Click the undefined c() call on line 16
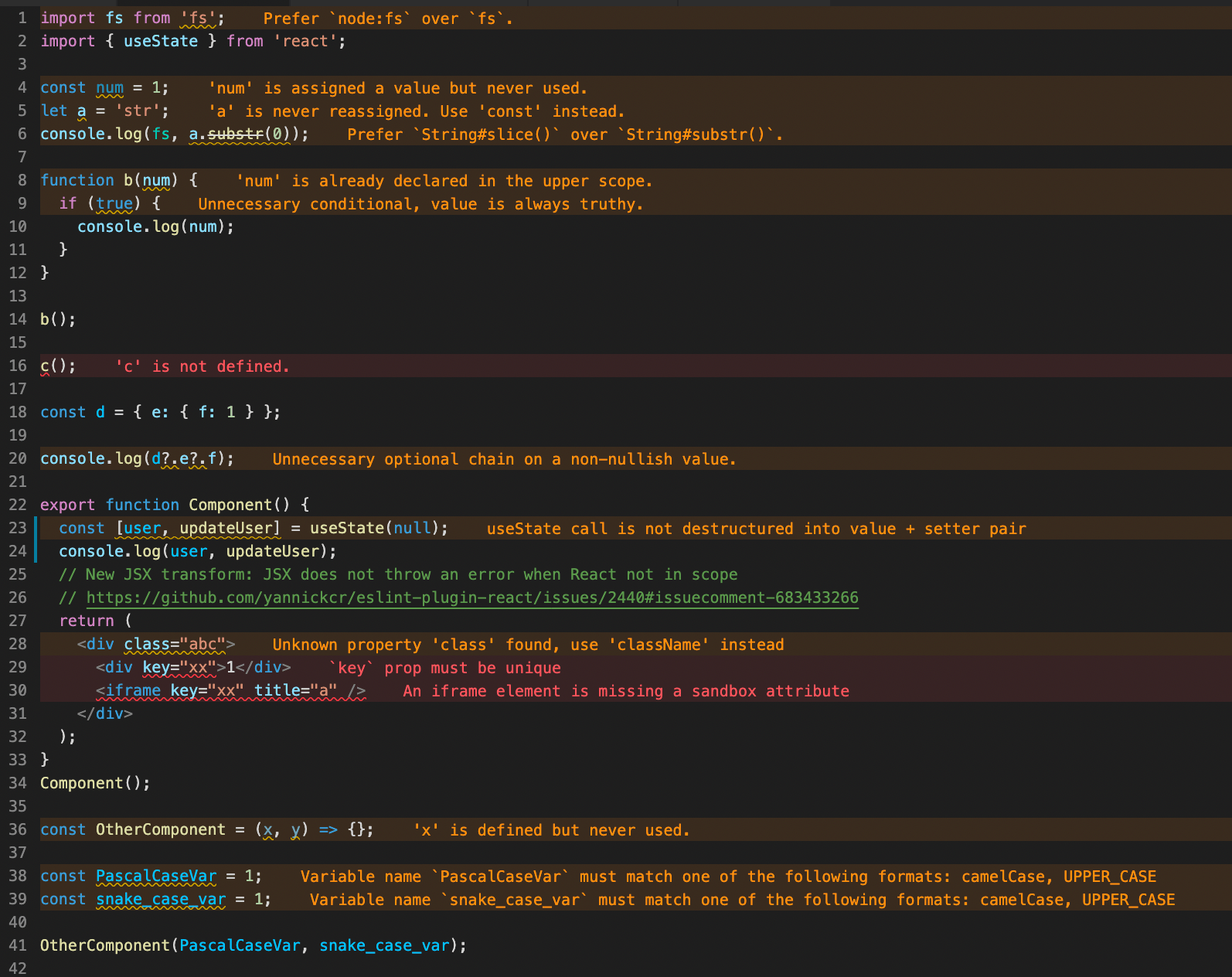Image resolution: width=1232 pixels, height=977 pixels. [x=58, y=366]
